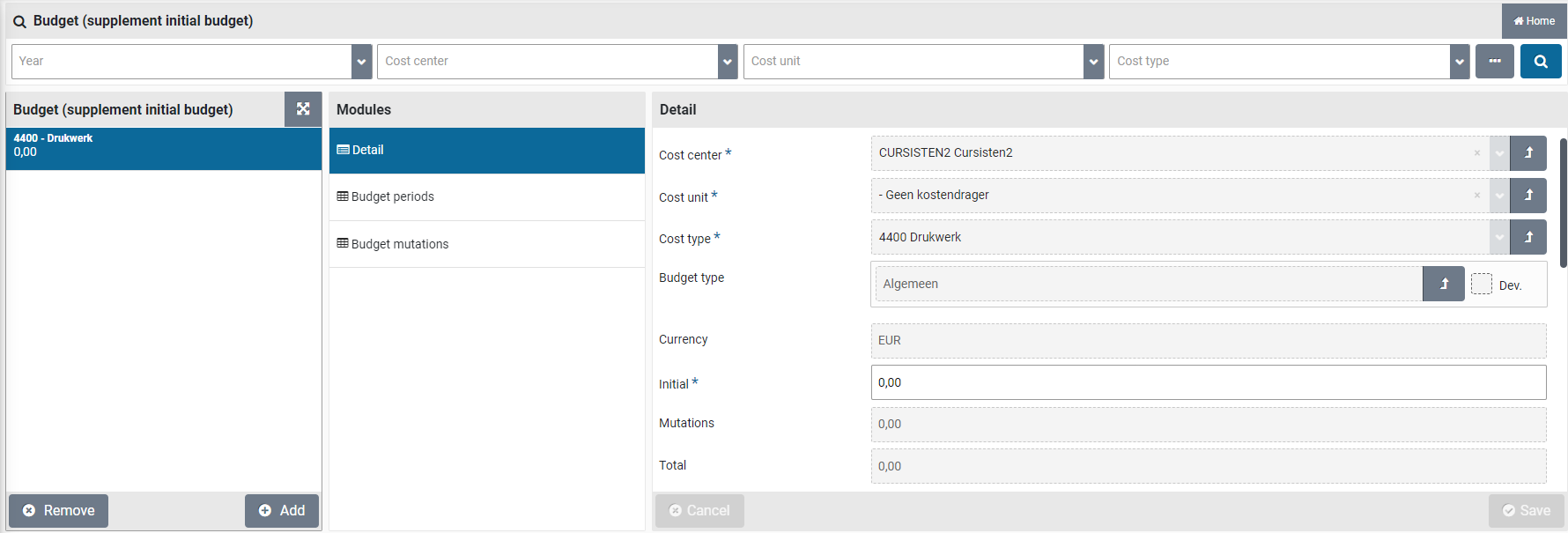Click the arrow icon beside Cost unit field

pyautogui.click(x=1528, y=196)
